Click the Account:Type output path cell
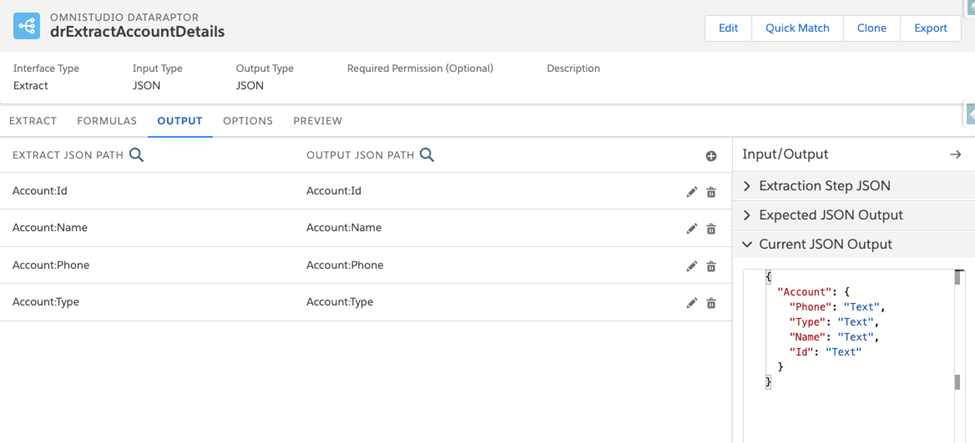 coord(340,302)
